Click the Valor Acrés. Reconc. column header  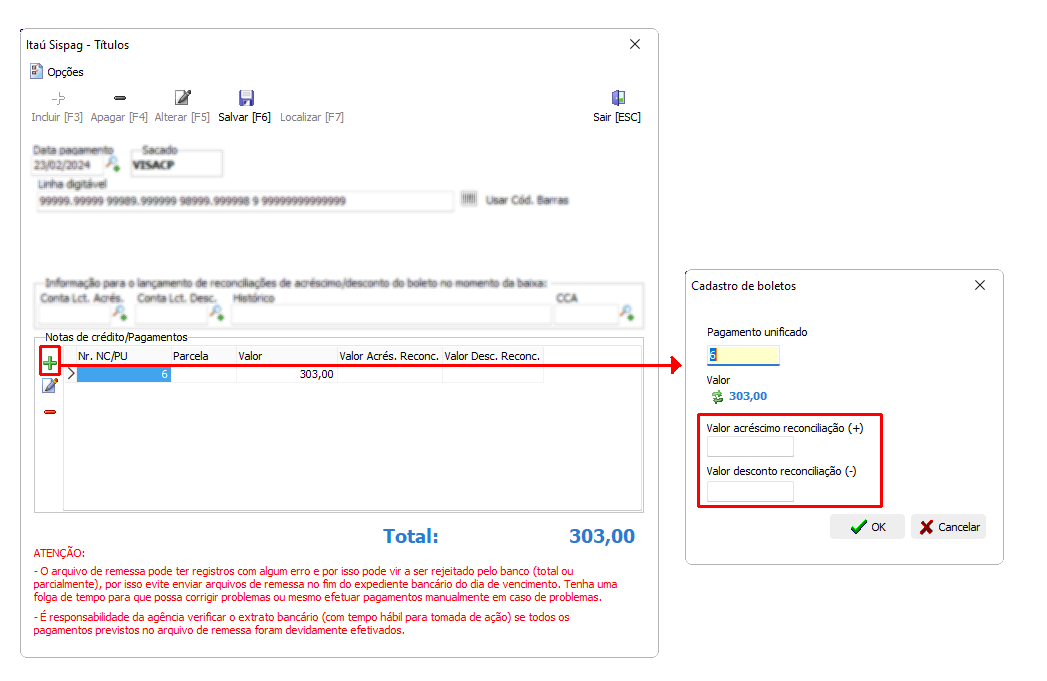389,356
